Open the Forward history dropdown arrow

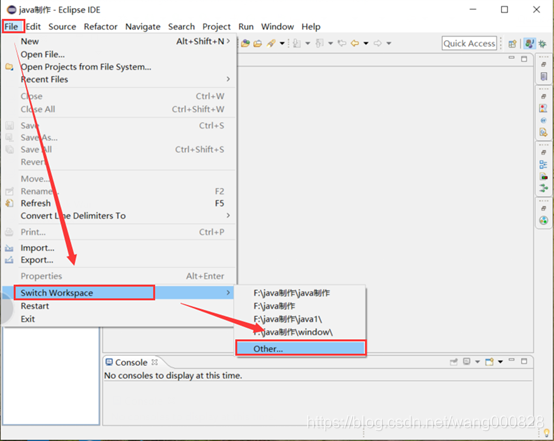tap(389, 43)
